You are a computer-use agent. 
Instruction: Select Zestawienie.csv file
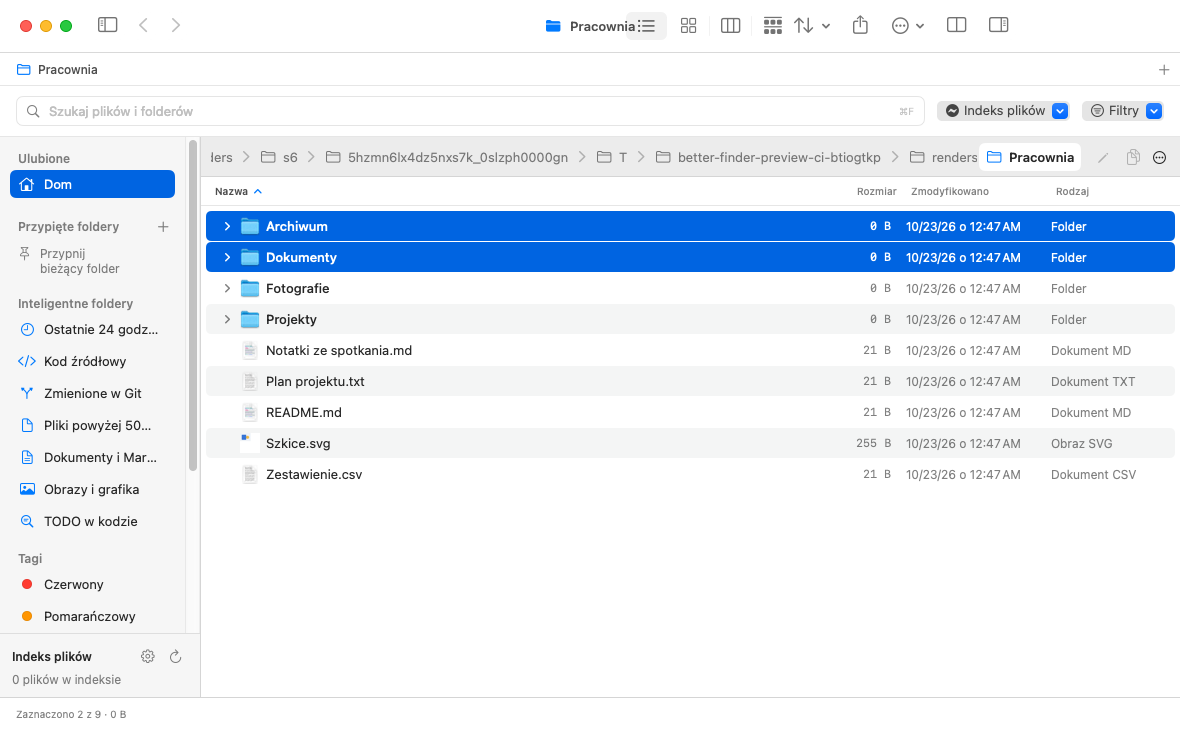[690, 475]
